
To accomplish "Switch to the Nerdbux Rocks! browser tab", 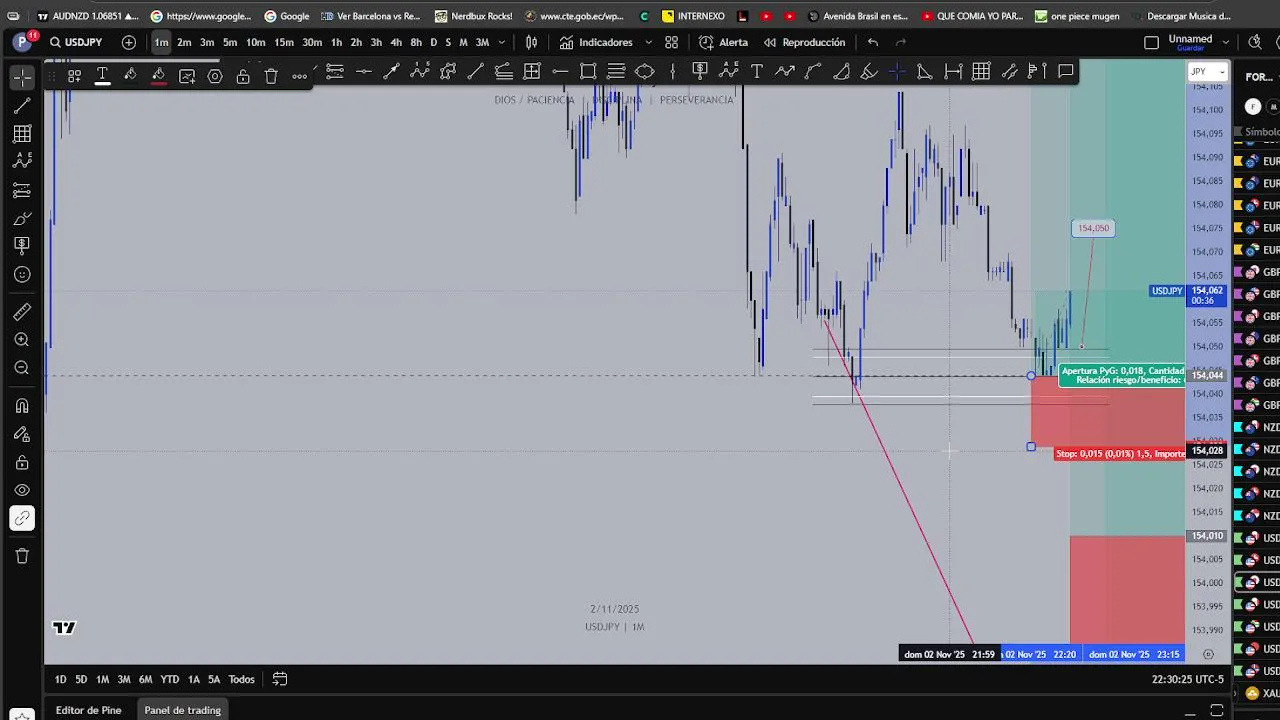I will click(x=473, y=16).
